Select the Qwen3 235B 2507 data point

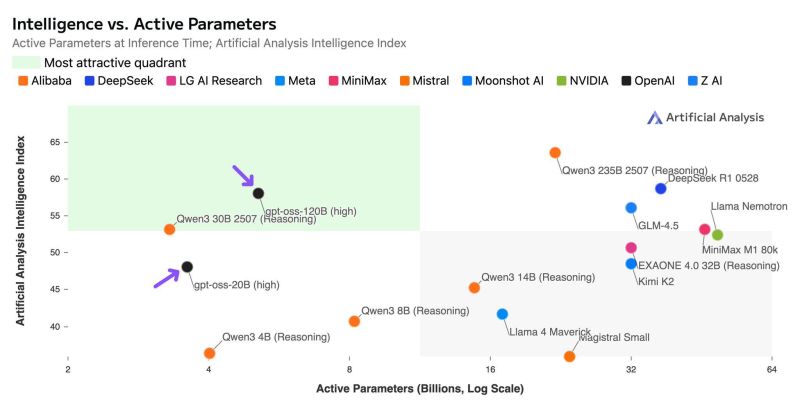(x=555, y=152)
